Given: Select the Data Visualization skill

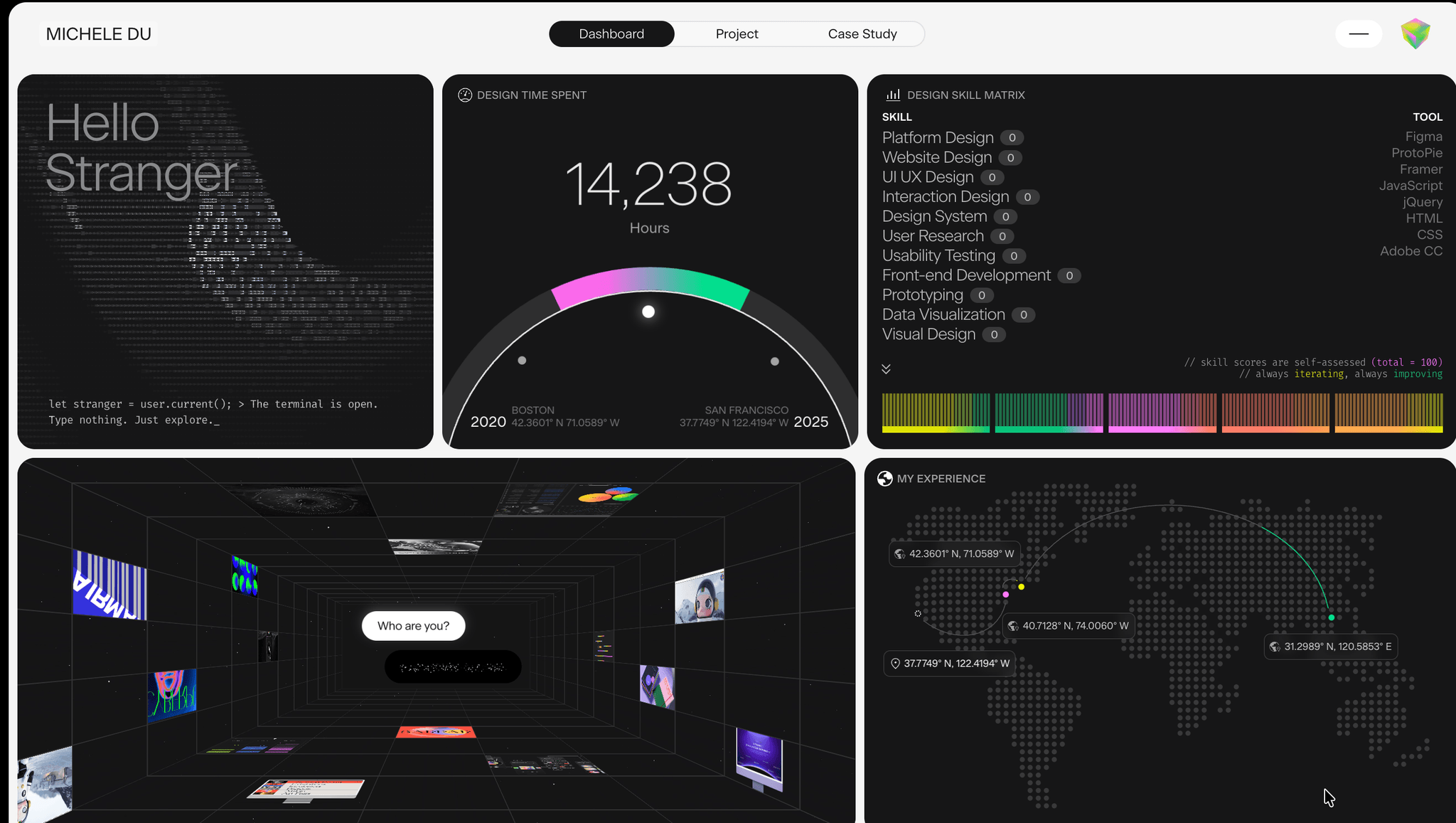Looking at the screenshot, I should click(x=958, y=314).
